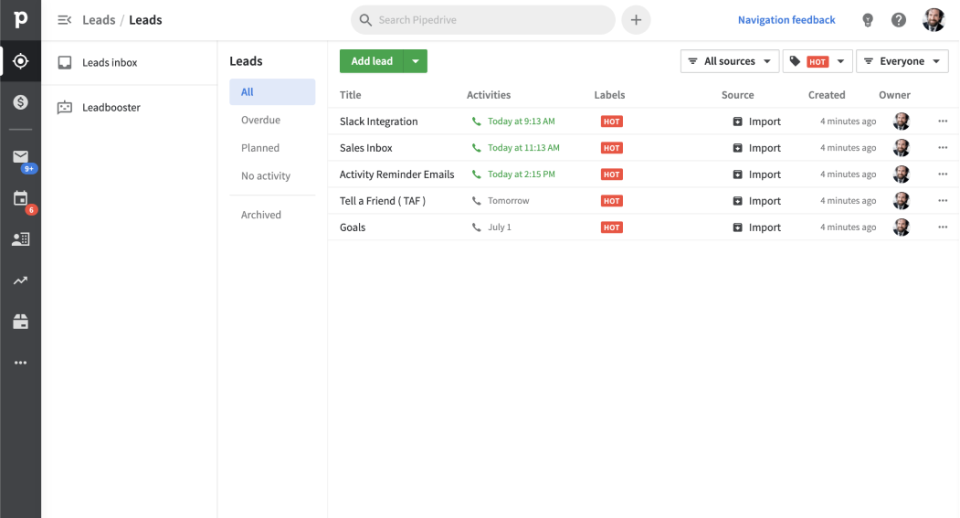
Task: Click the Add lead button
Action: 372,61
